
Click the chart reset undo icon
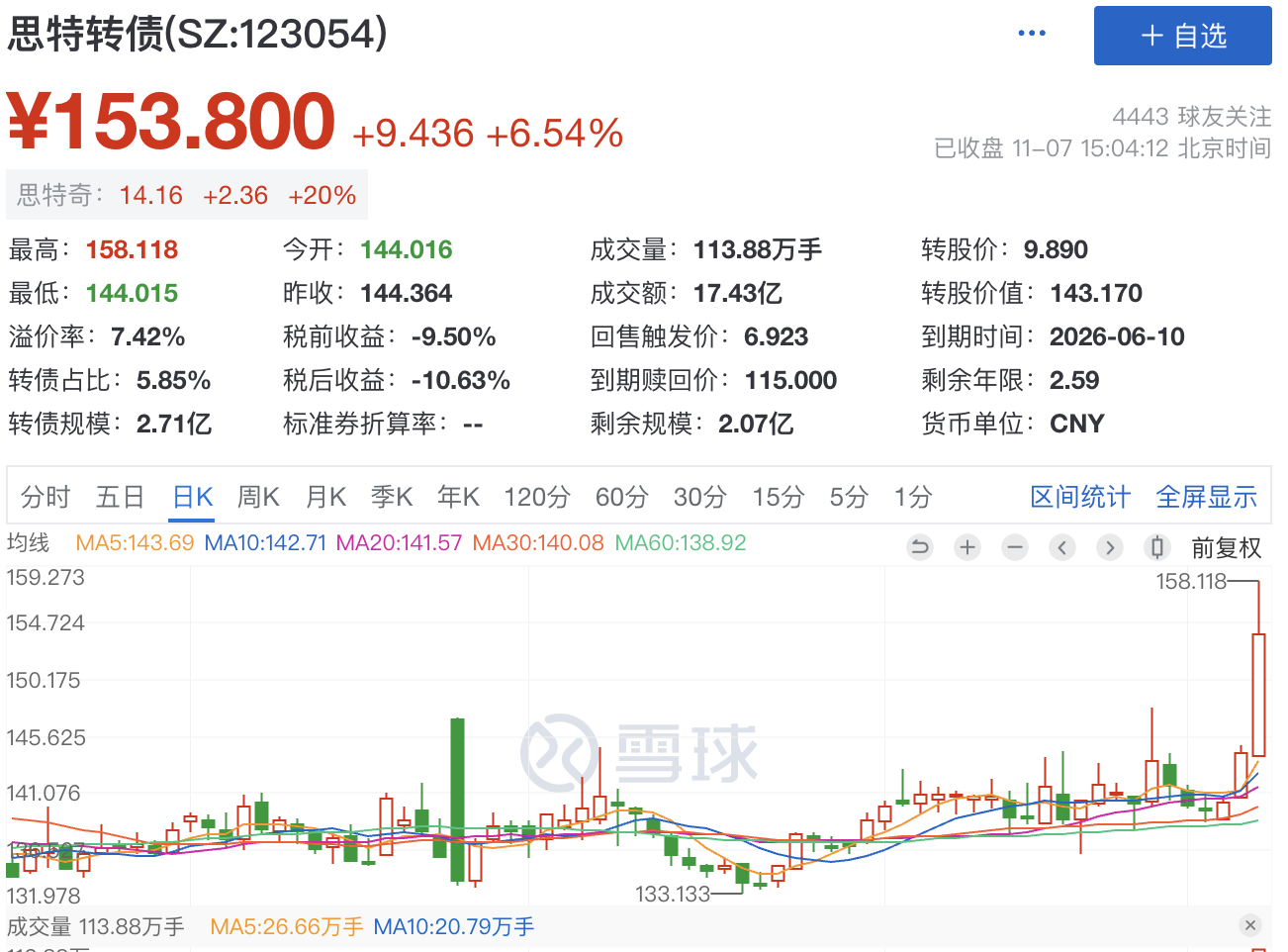pos(920,547)
